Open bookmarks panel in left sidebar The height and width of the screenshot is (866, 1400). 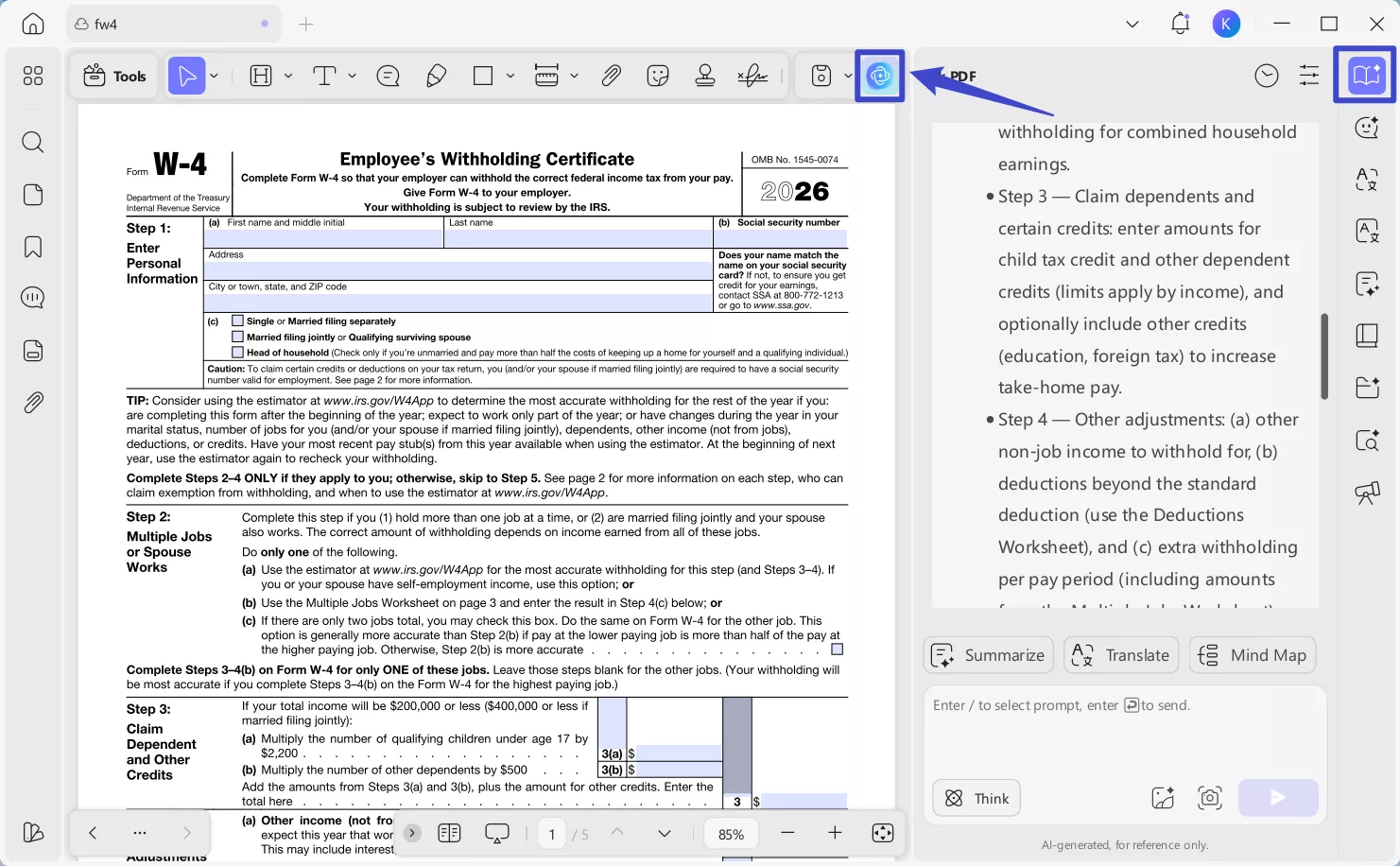click(x=33, y=247)
